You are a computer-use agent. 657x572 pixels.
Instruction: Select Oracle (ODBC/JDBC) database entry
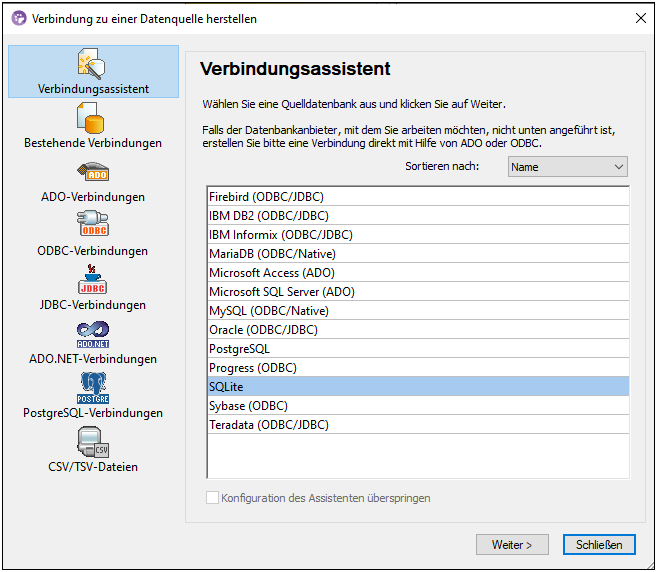click(x=263, y=330)
